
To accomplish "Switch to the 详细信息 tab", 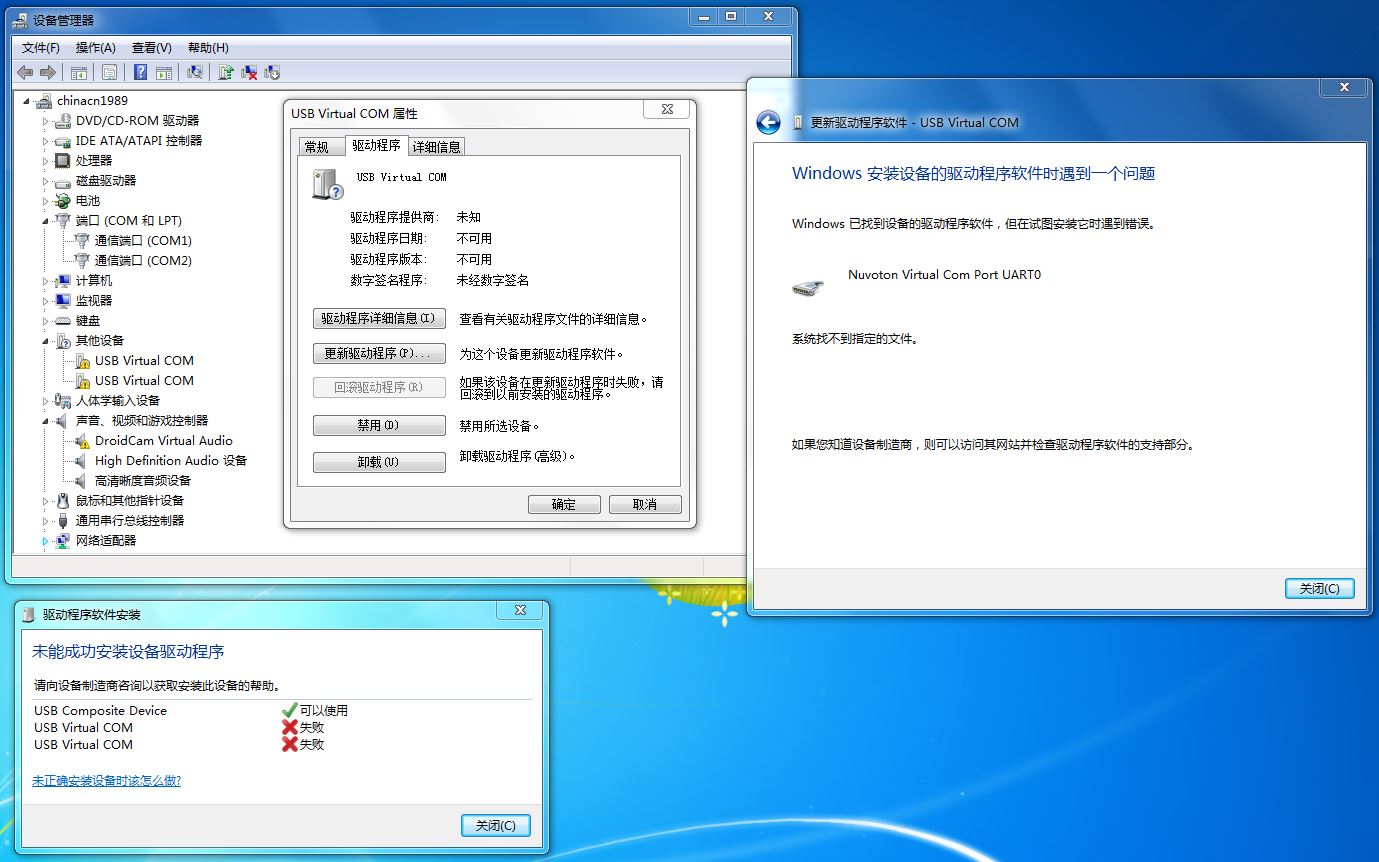I will [x=437, y=147].
